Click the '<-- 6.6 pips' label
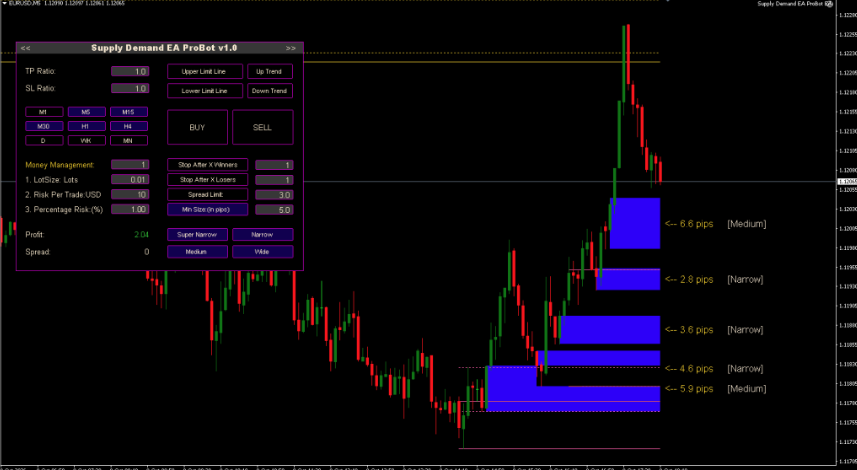 click(x=689, y=224)
